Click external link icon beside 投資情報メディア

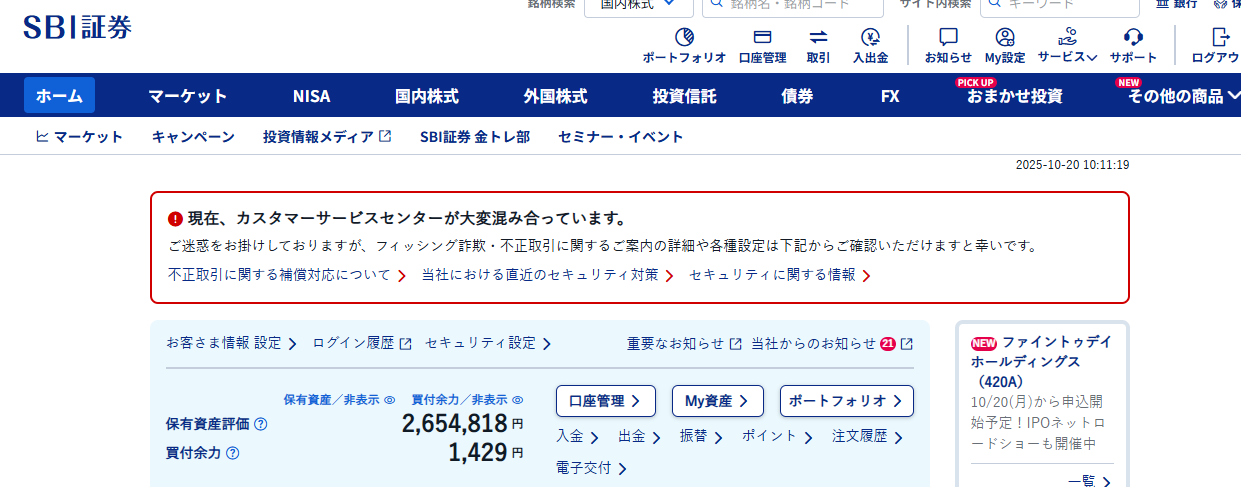[x=385, y=136]
